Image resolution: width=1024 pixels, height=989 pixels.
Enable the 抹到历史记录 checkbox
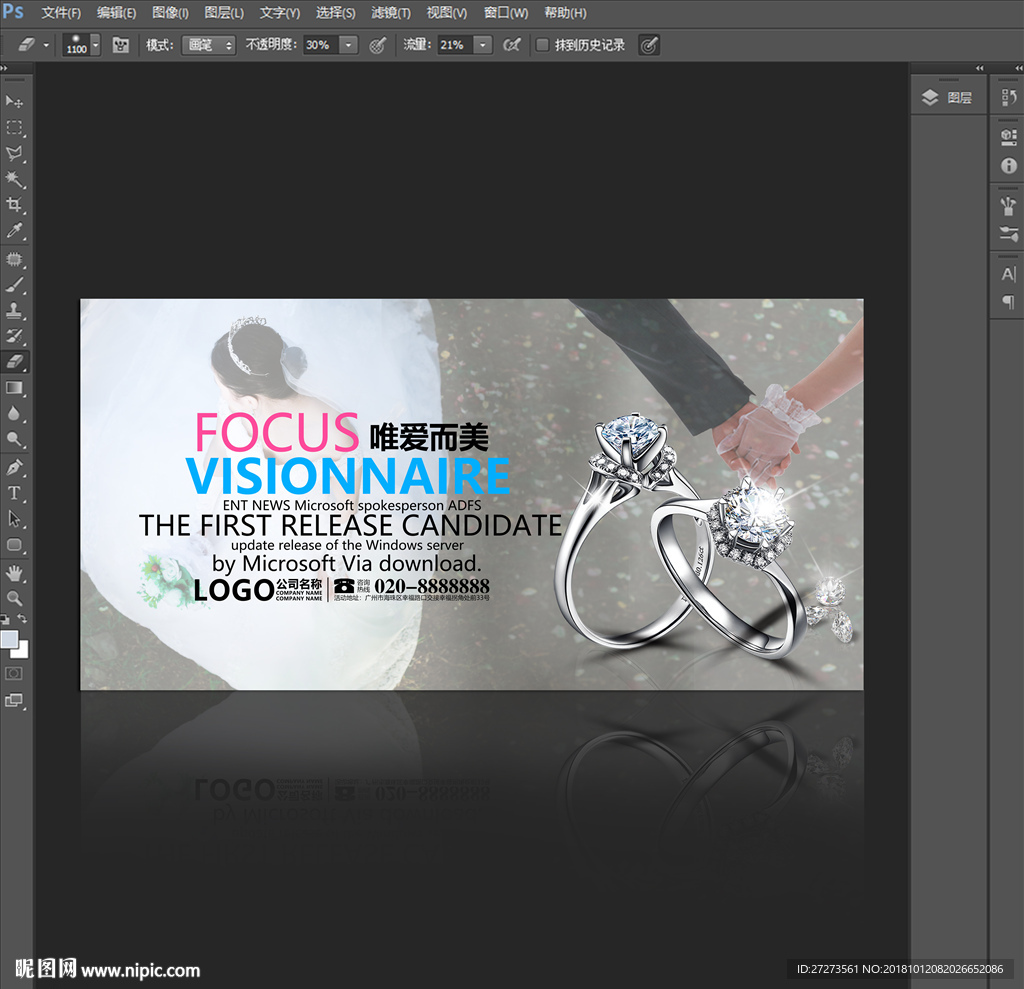point(542,45)
